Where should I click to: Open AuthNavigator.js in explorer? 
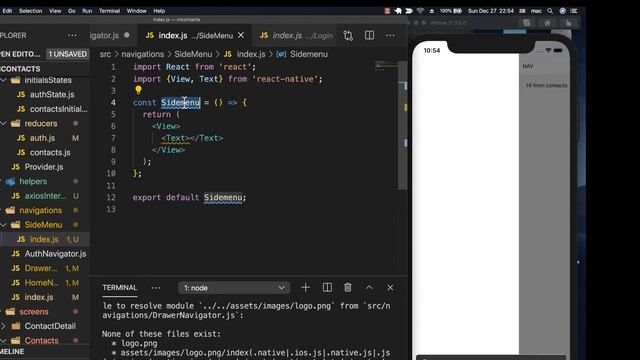click(55, 254)
